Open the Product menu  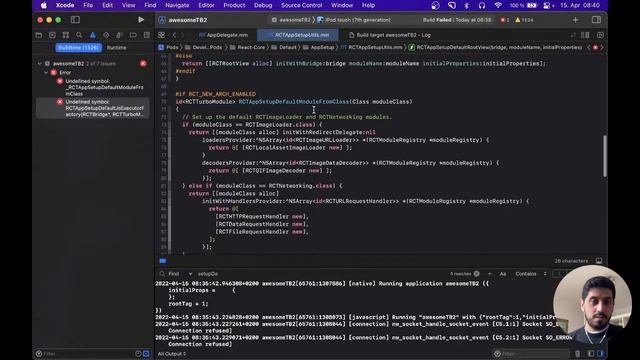coord(234,5)
